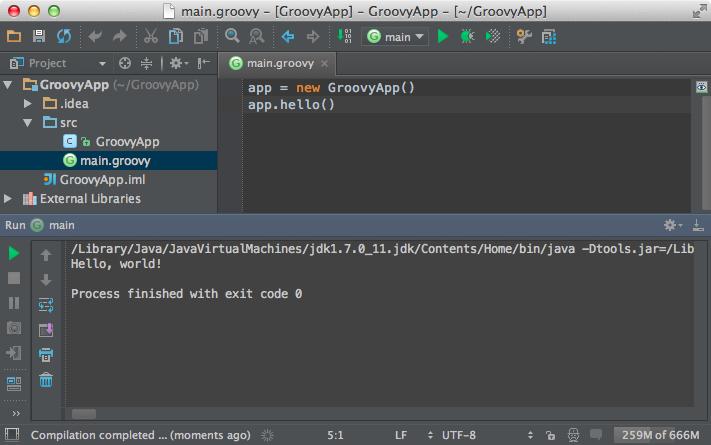Expand the .idea folder
The width and height of the screenshot is (711, 445).
pyautogui.click(x=28, y=103)
